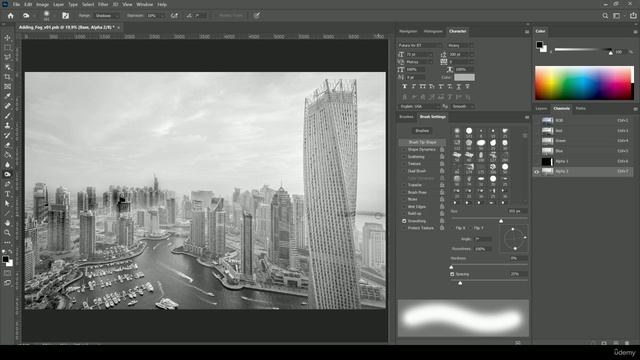Select the Clone Stamp tool

7,126
